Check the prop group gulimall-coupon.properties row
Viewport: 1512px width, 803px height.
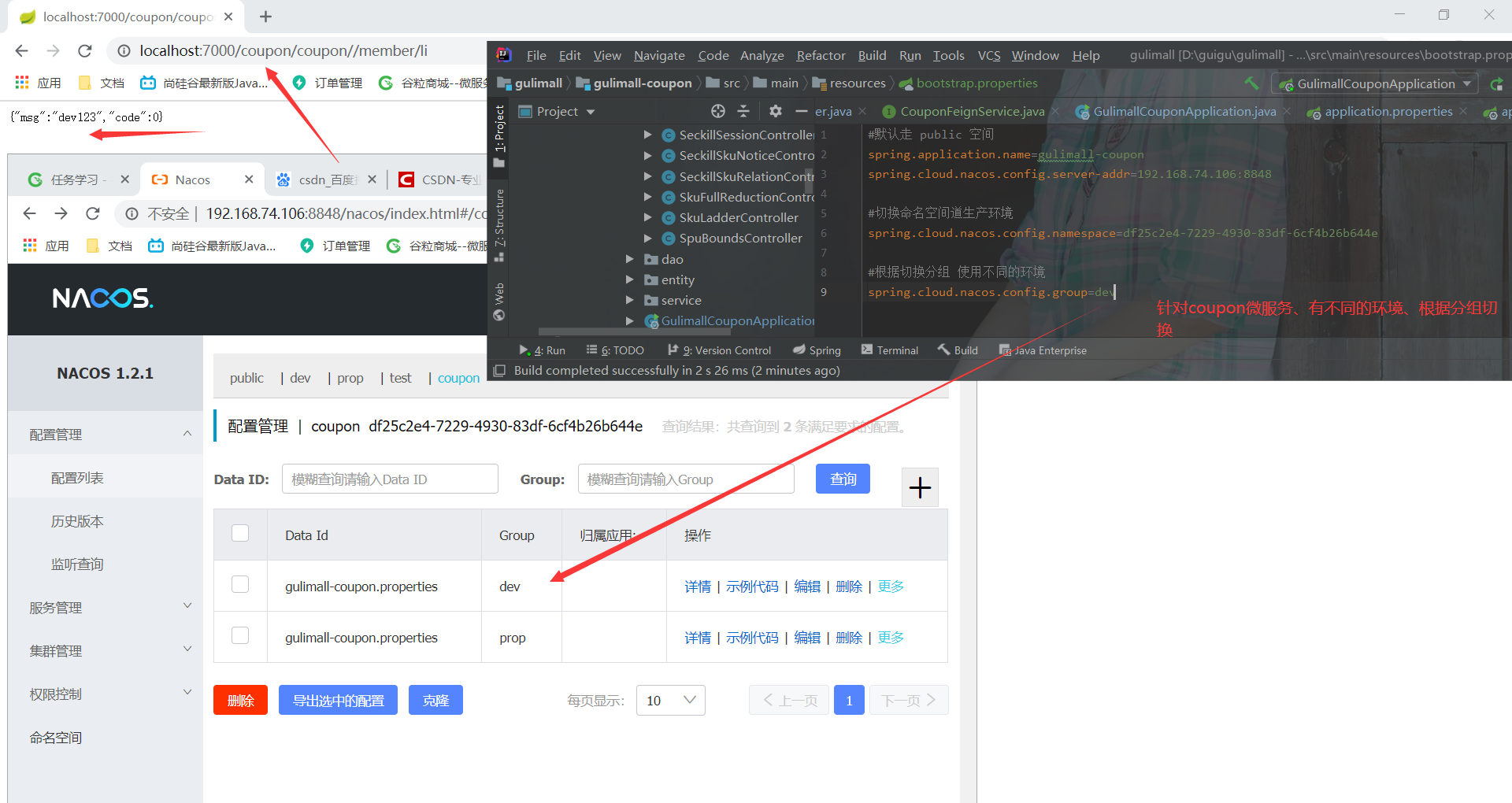click(240, 635)
